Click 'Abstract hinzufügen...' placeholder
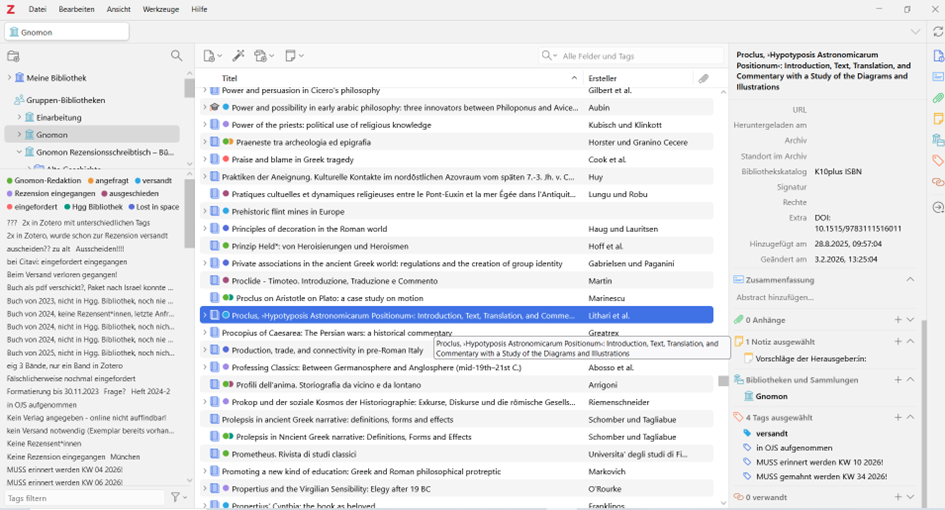The image size is (945, 510). click(x=774, y=297)
